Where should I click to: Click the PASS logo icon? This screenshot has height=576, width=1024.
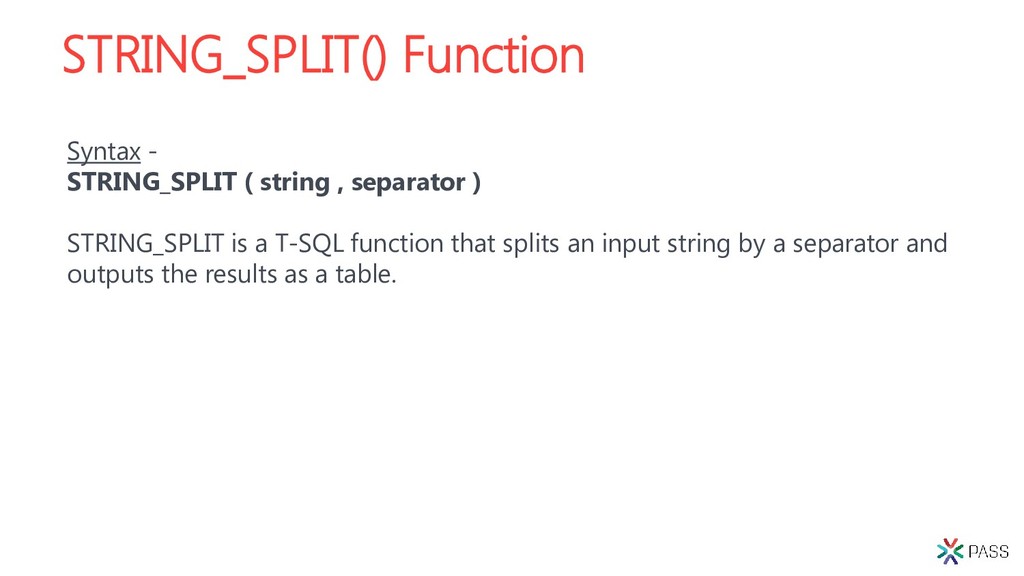click(950, 551)
